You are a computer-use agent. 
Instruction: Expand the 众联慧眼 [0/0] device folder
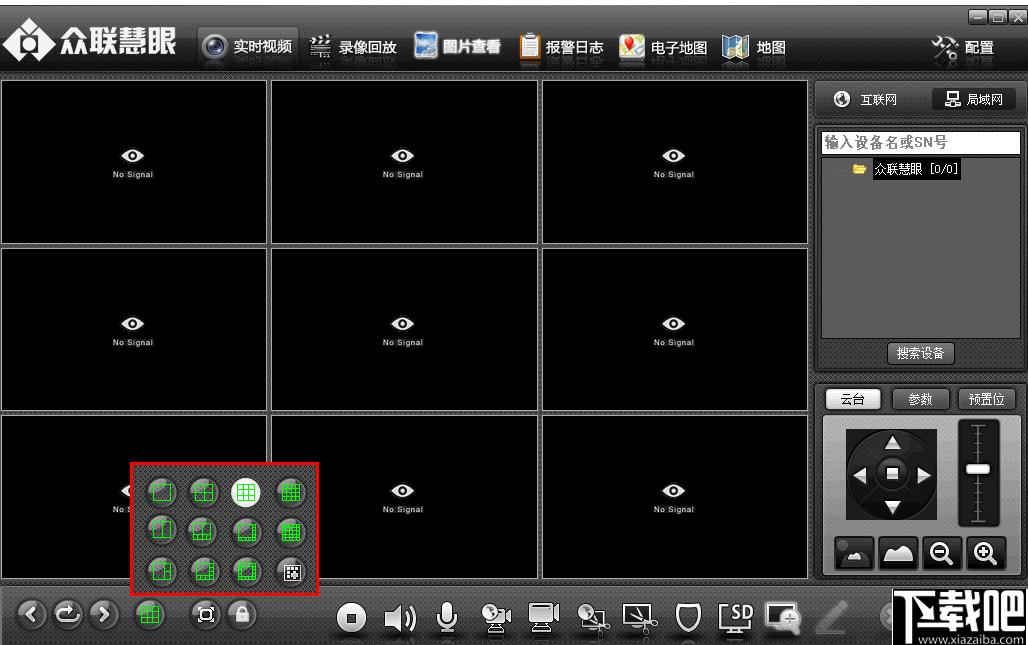click(x=859, y=169)
